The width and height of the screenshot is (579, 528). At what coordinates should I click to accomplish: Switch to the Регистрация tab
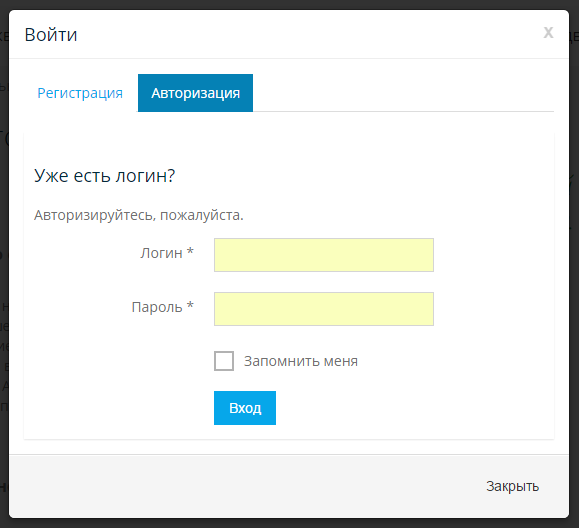[x=80, y=93]
